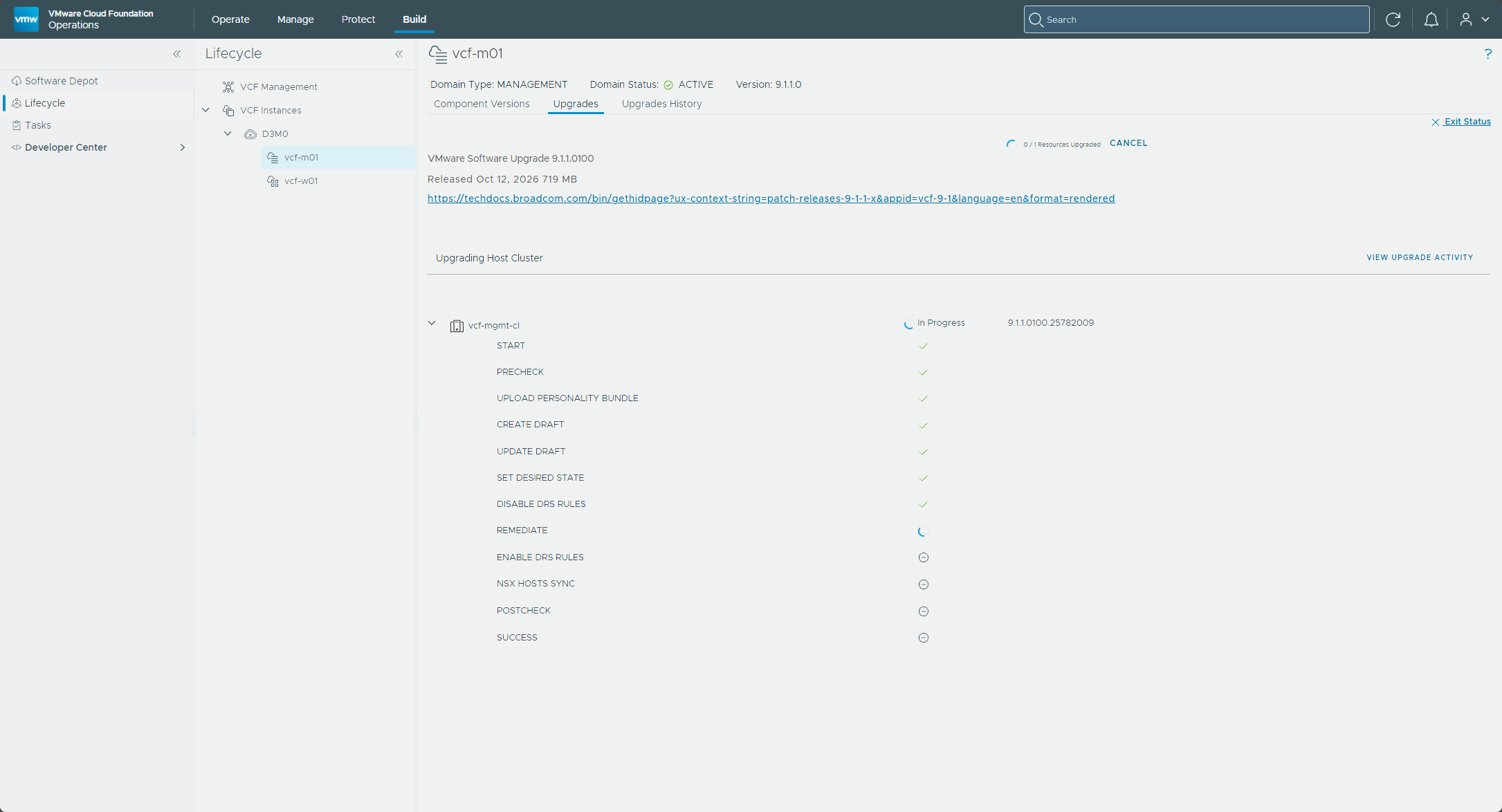Open the user account menu icon

[1465, 19]
